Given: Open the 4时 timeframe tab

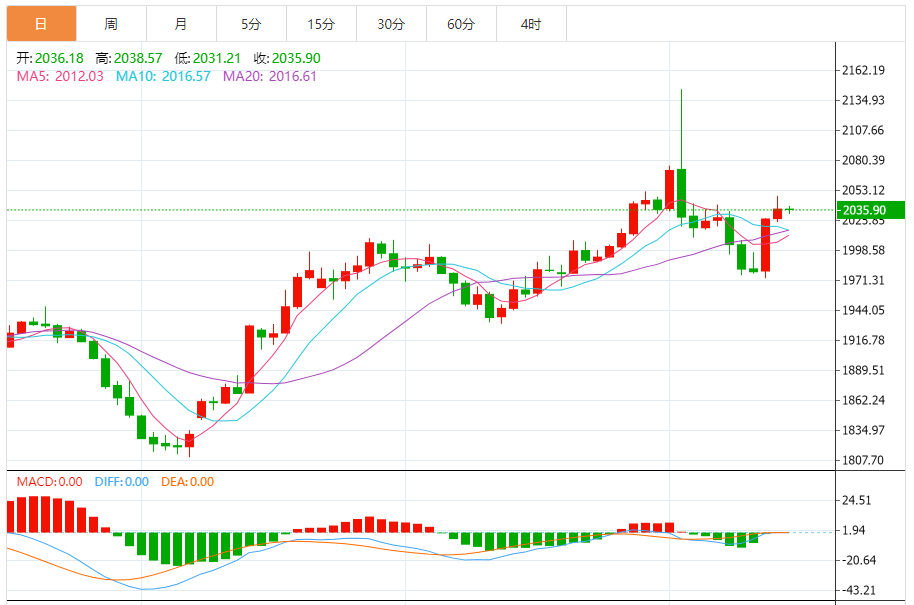Looking at the screenshot, I should click(531, 24).
